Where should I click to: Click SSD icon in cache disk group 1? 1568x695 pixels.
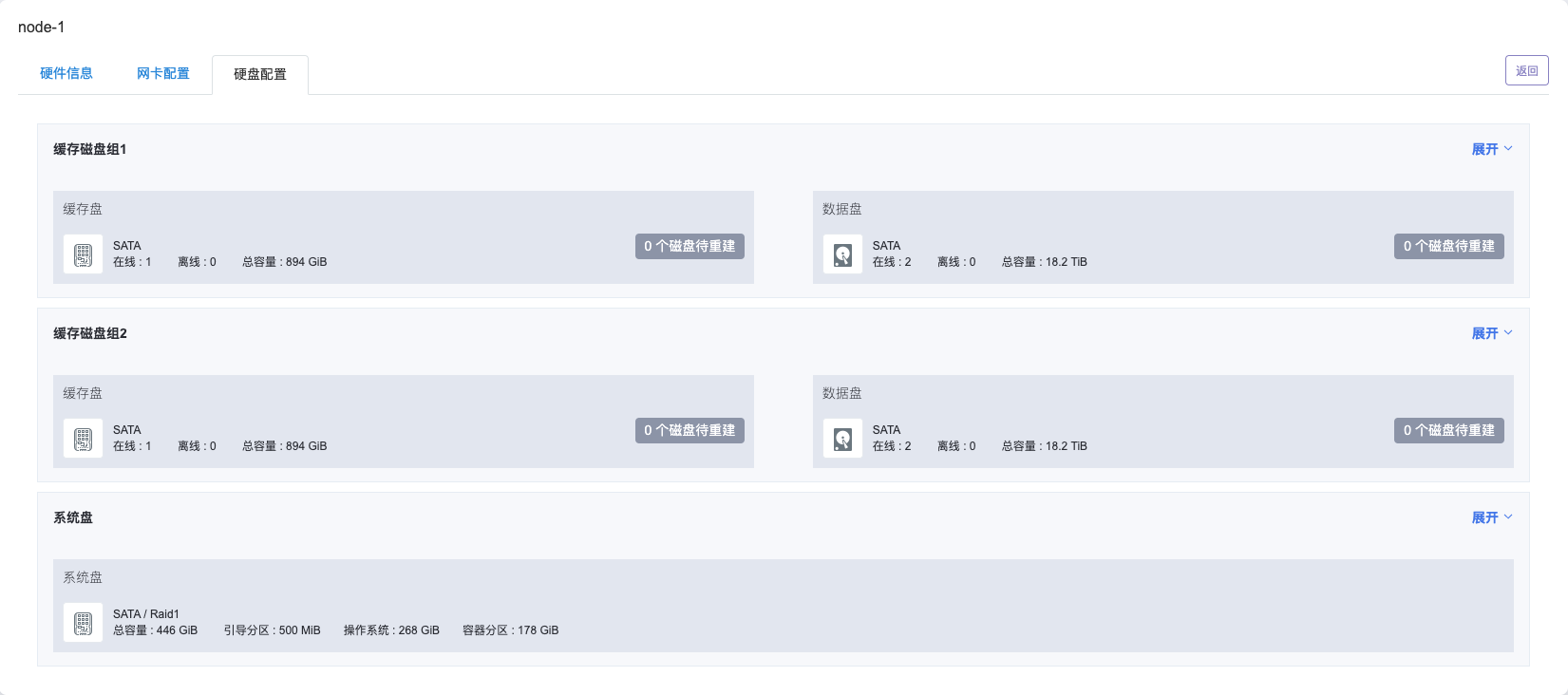click(x=83, y=254)
